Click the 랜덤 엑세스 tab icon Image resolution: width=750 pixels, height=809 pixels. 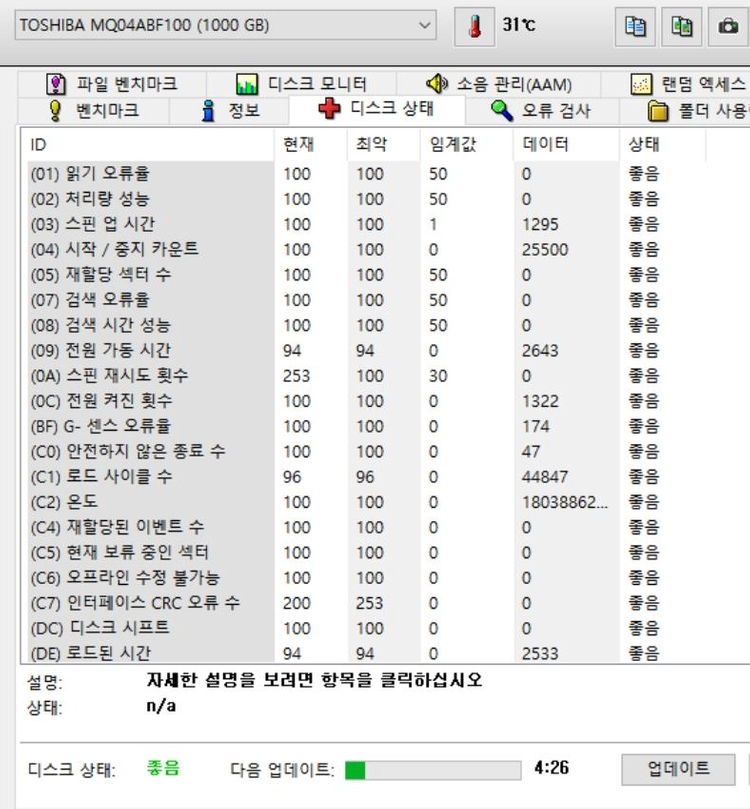(x=641, y=84)
